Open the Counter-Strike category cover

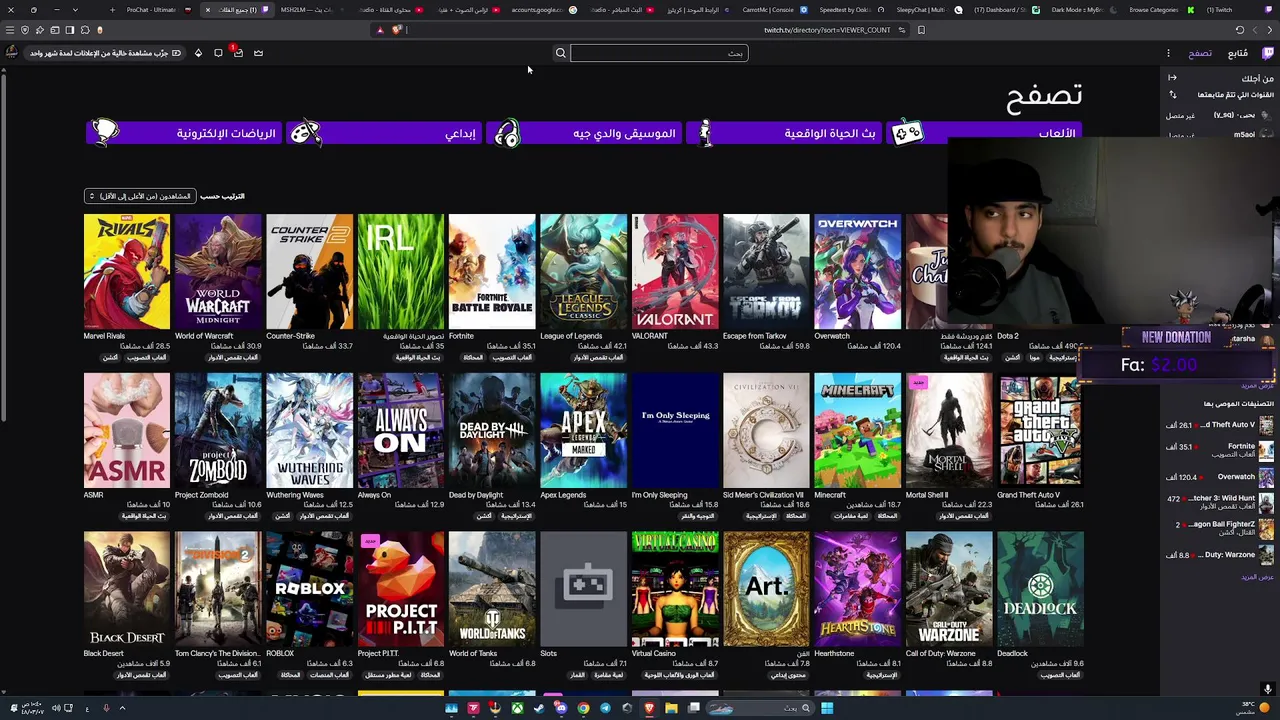click(x=310, y=272)
